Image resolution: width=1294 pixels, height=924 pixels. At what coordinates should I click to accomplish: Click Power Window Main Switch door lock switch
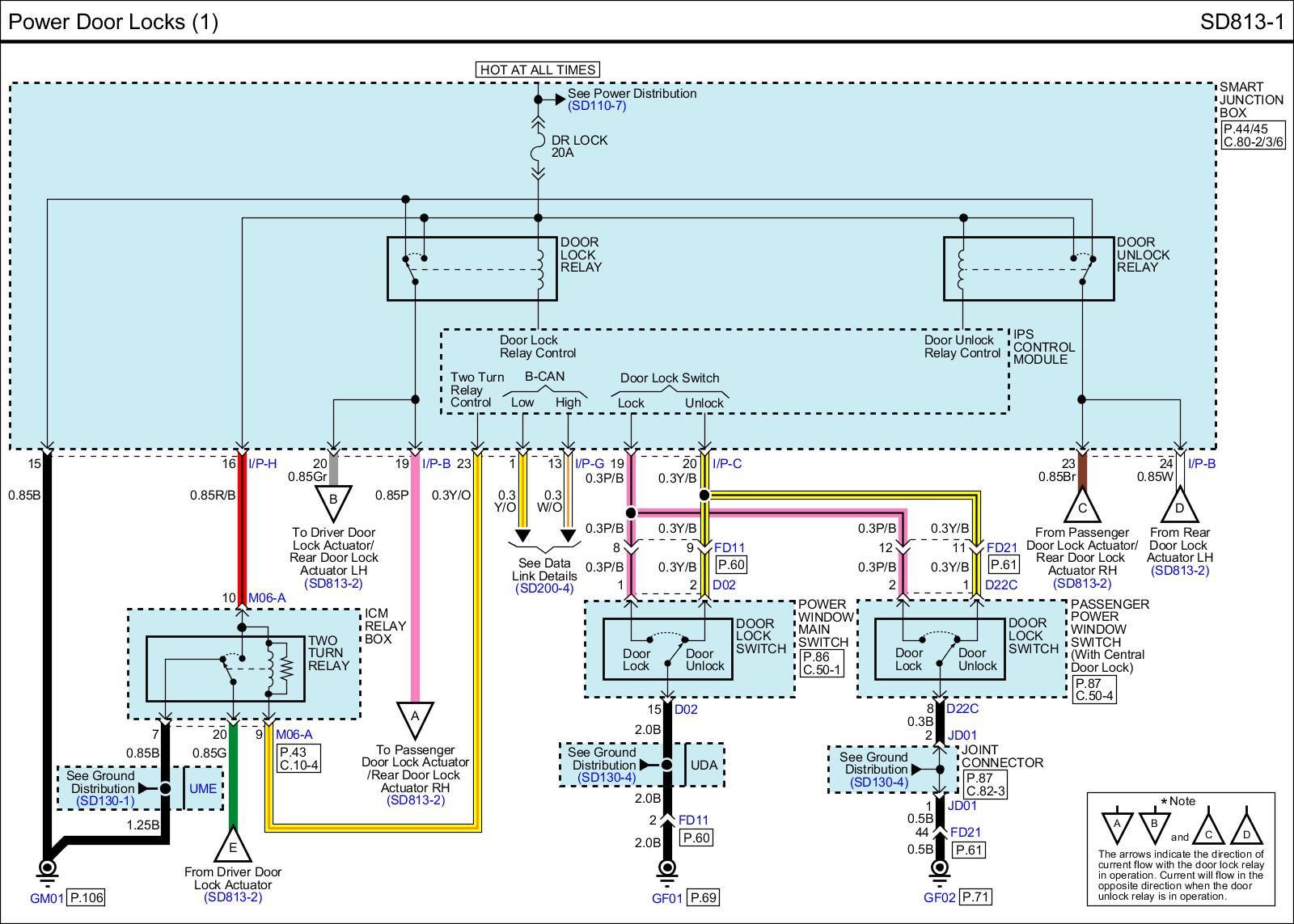click(x=668, y=648)
